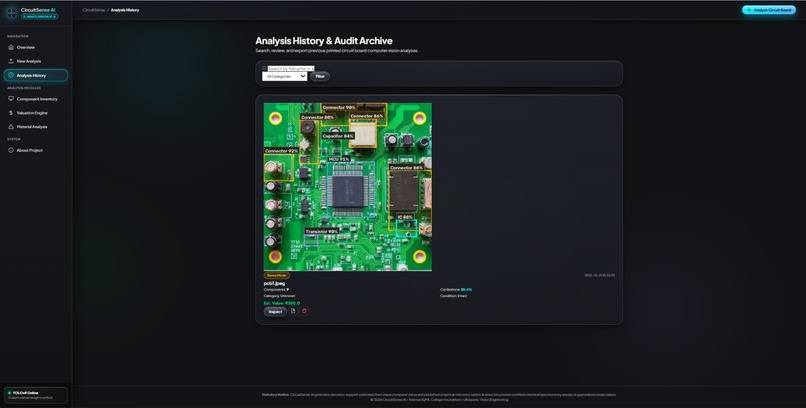Open Valuation Engine via its dollar icon

[11, 113]
